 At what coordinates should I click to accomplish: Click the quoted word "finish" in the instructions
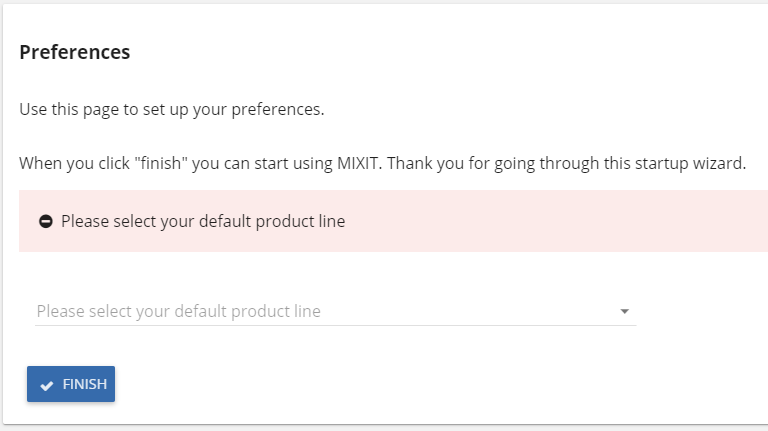[x=161, y=163]
